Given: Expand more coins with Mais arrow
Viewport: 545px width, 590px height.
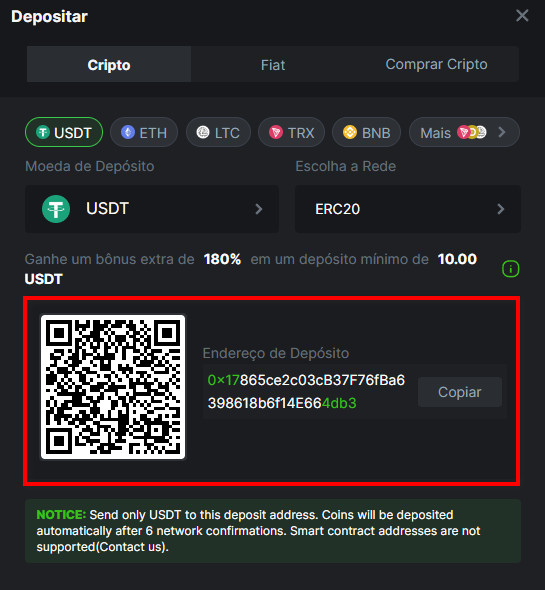Looking at the screenshot, I should 501,132.
